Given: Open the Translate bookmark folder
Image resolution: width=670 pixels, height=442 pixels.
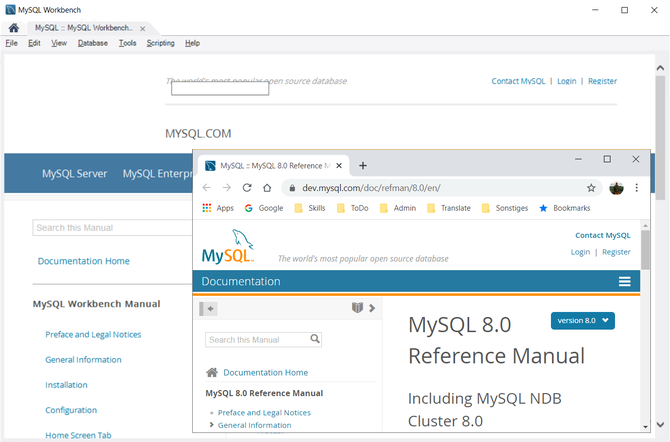Looking at the screenshot, I should (x=449, y=208).
